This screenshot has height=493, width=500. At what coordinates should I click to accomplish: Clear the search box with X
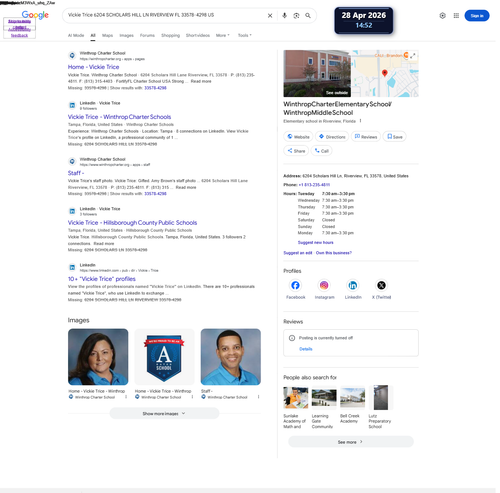point(270,16)
